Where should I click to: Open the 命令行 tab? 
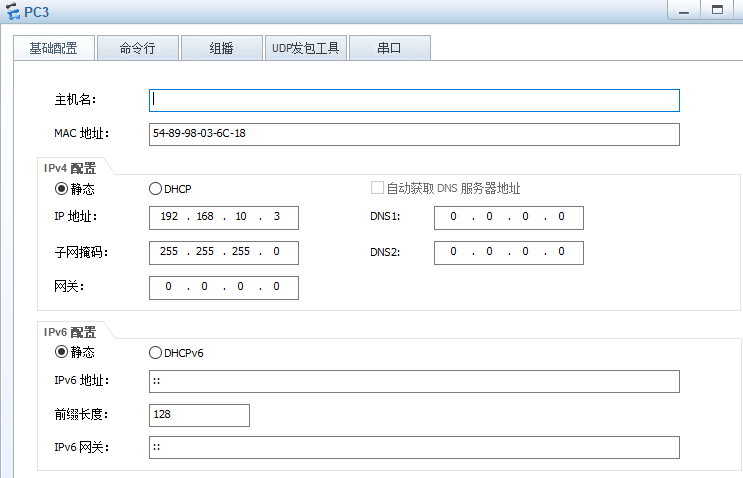137,48
